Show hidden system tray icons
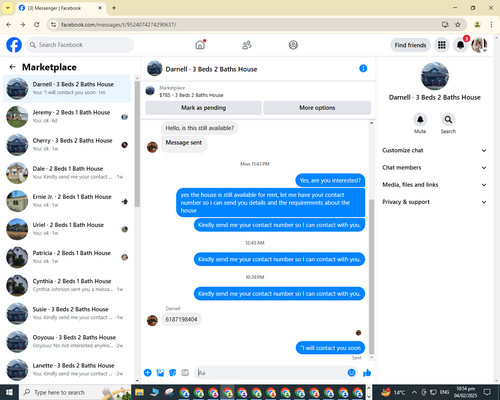500x400 pixels. click(x=414, y=392)
